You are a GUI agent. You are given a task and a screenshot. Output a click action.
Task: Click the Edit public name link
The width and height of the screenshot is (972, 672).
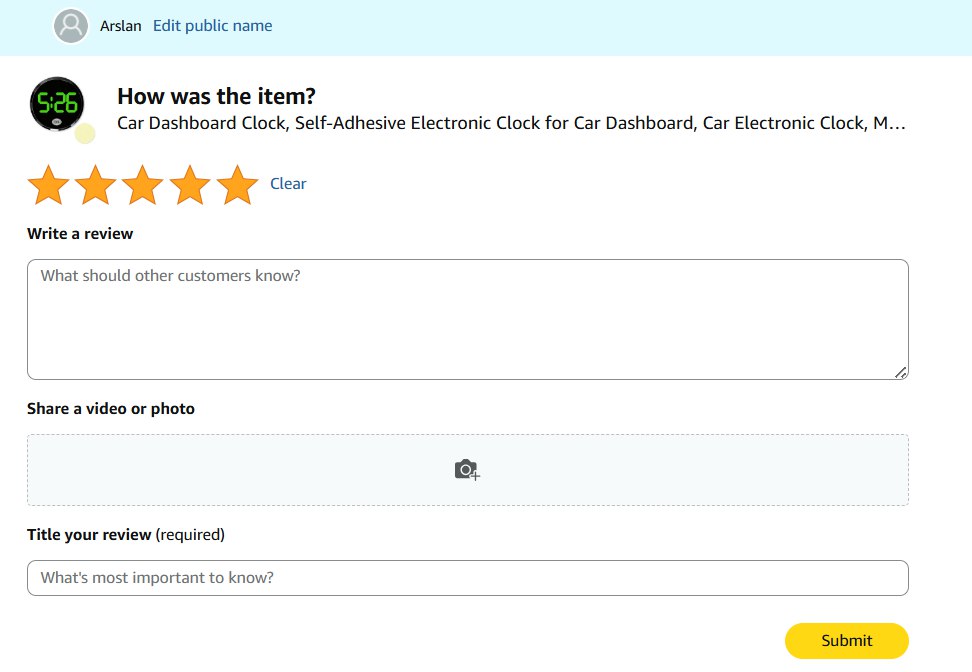click(x=212, y=26)
